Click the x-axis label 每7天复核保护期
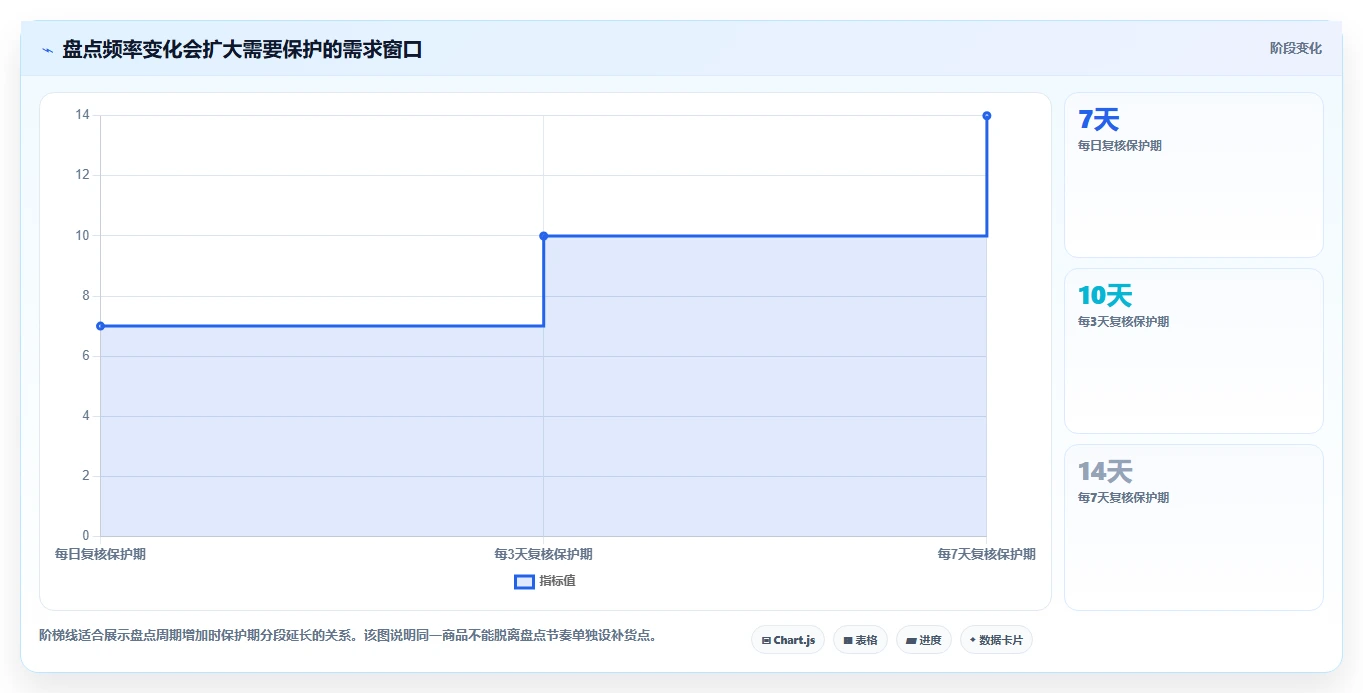The height and width of the screenshot is (693, 1363). [x=986, y=554]
